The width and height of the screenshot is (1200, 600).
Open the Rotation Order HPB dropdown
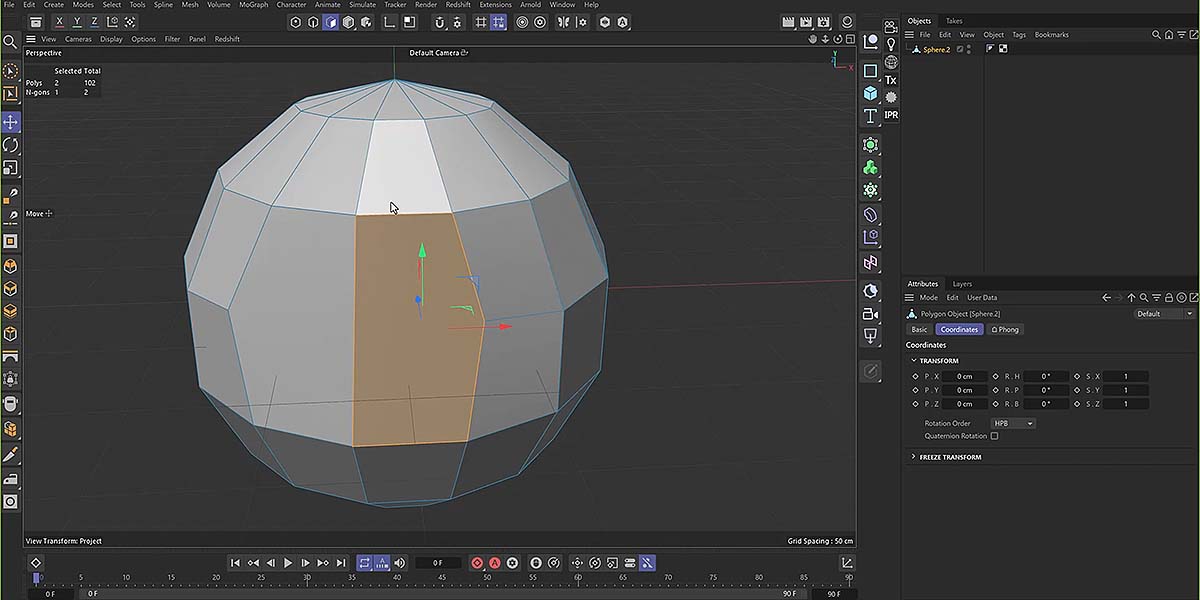(x=1013, y=423)
